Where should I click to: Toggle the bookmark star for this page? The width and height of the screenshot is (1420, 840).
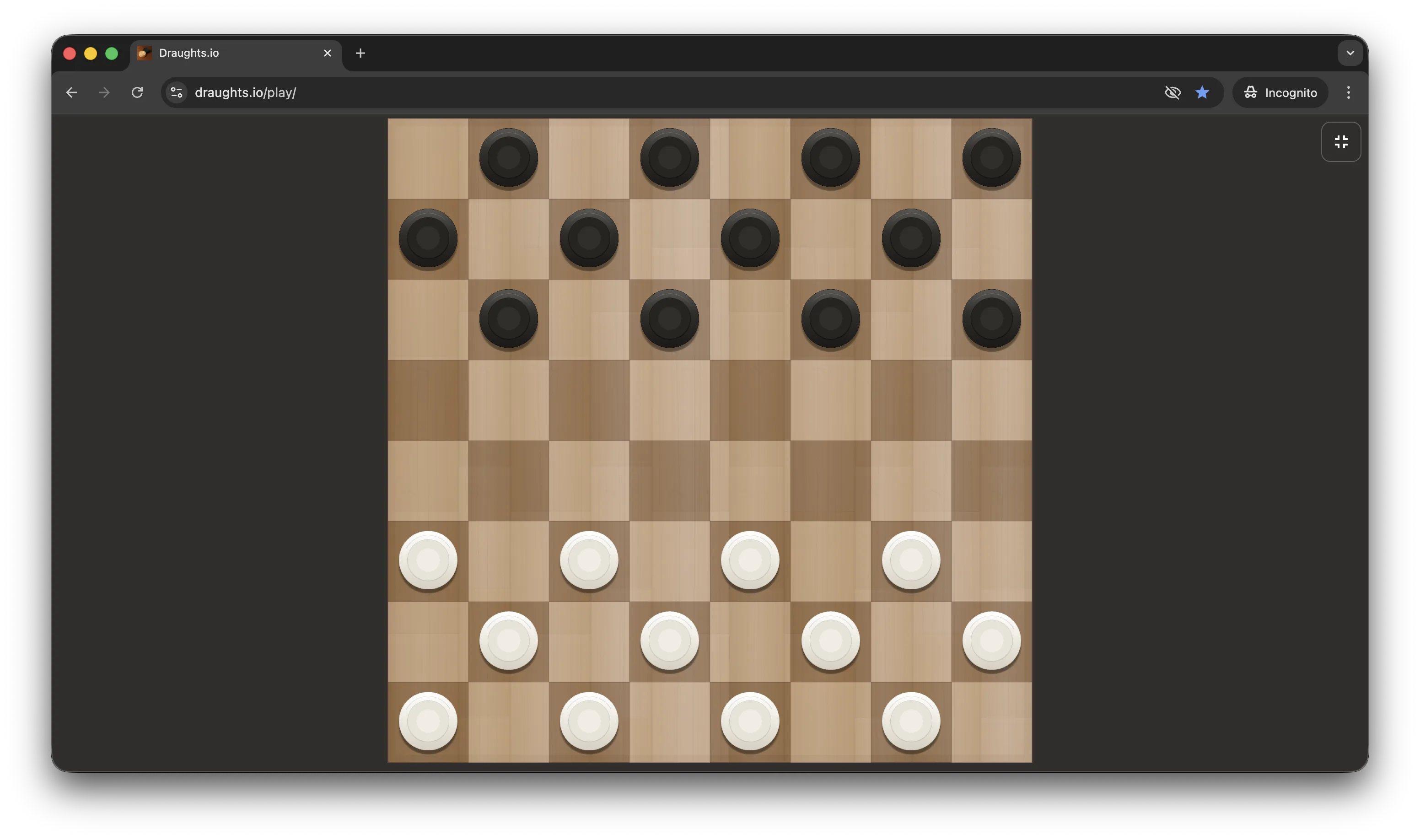tap(1202, 92)
